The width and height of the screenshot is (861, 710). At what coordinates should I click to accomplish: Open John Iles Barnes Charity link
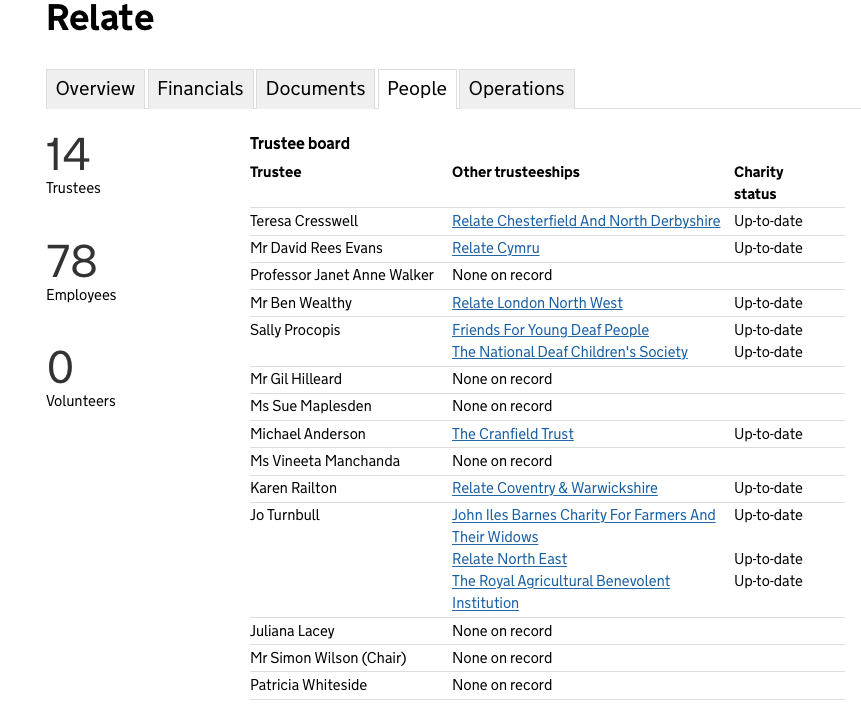click(583, 515)
